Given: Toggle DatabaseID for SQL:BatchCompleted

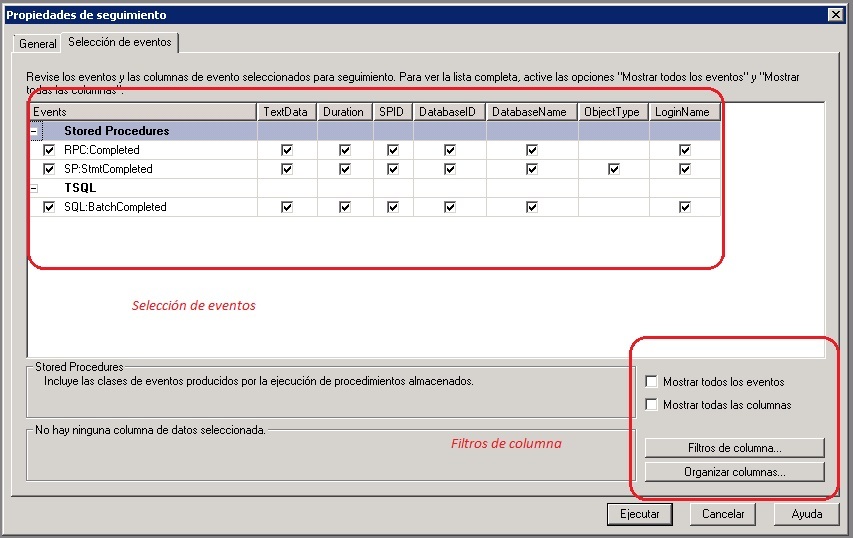Looking at the screenshot, I should point(450,207).
